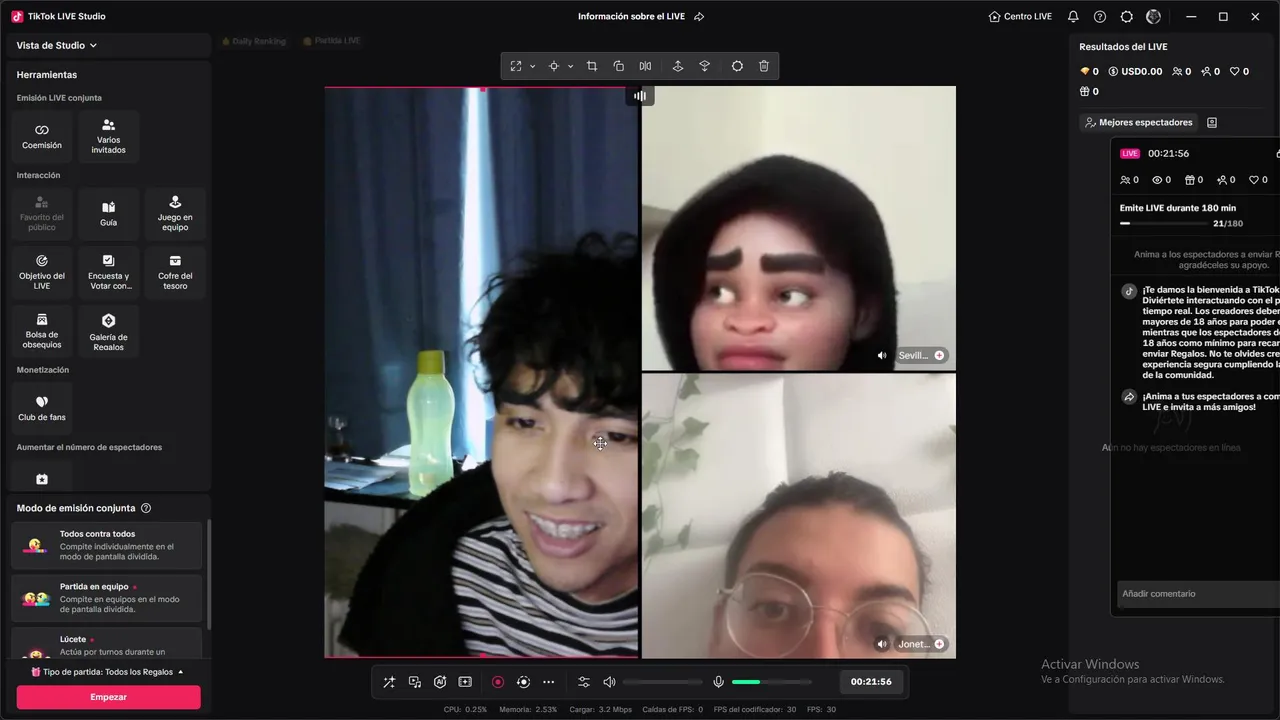The image size is (1280, 720).
Task: Switch to Daily Ranking tab
Action: pos(253,41)
